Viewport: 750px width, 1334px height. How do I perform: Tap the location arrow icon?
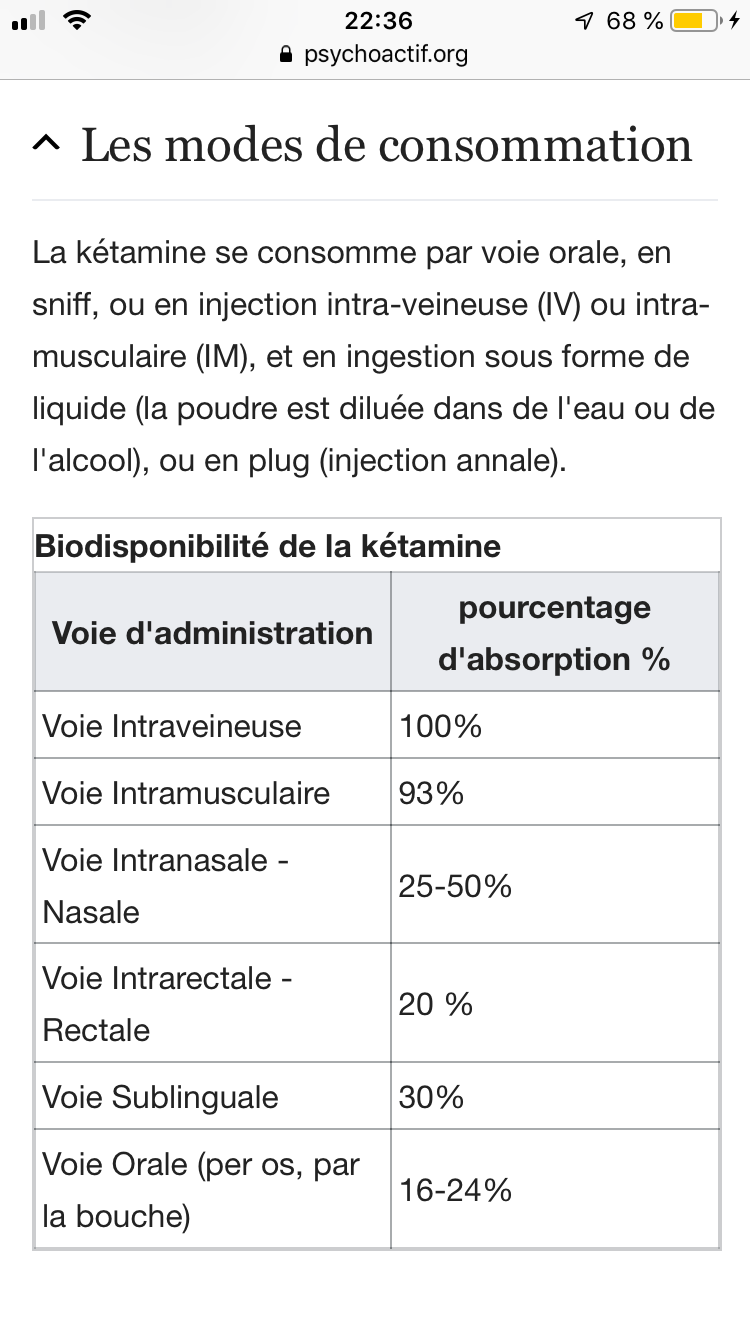585,20
